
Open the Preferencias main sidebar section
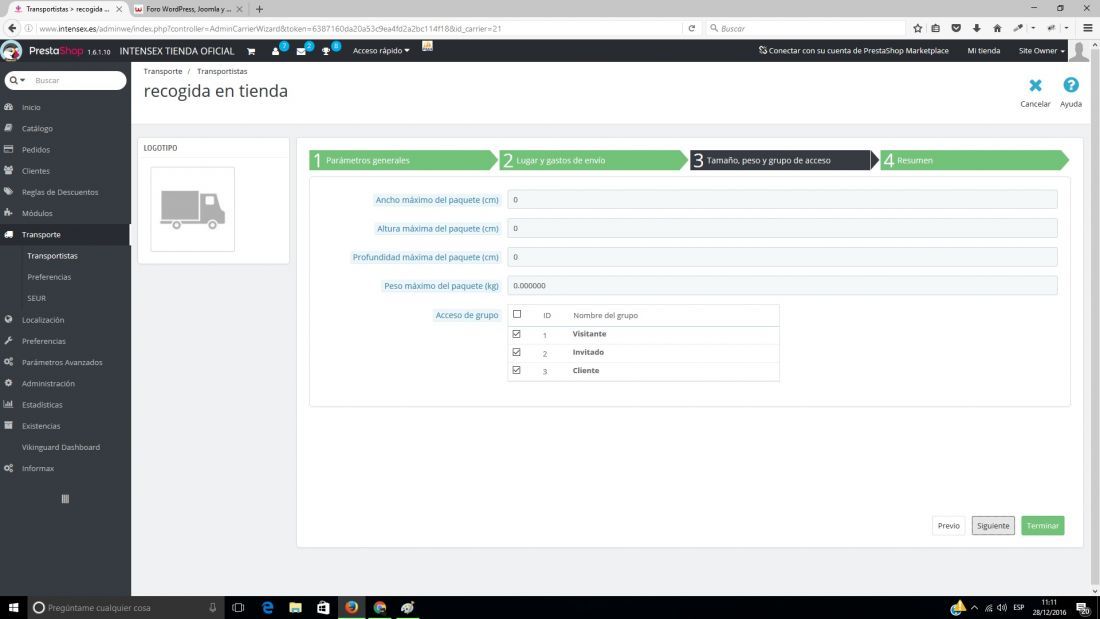(x=43, y=341)
